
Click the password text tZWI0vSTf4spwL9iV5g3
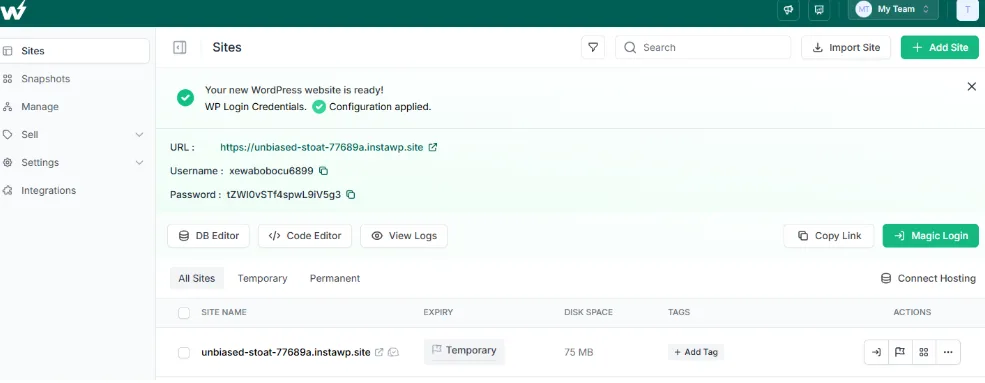click(x=284, y=195)
